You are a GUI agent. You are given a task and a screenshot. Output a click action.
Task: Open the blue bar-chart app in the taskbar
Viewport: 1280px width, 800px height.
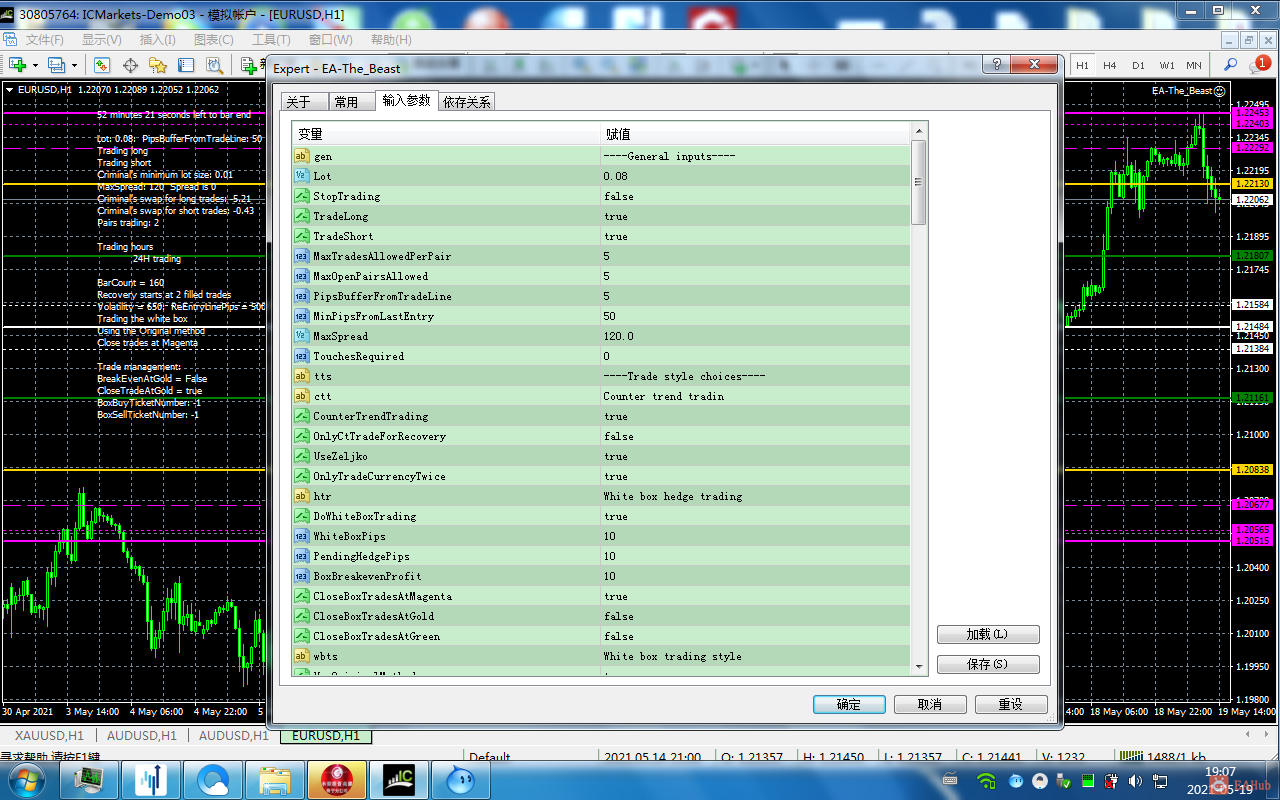(x=151, y=779)
